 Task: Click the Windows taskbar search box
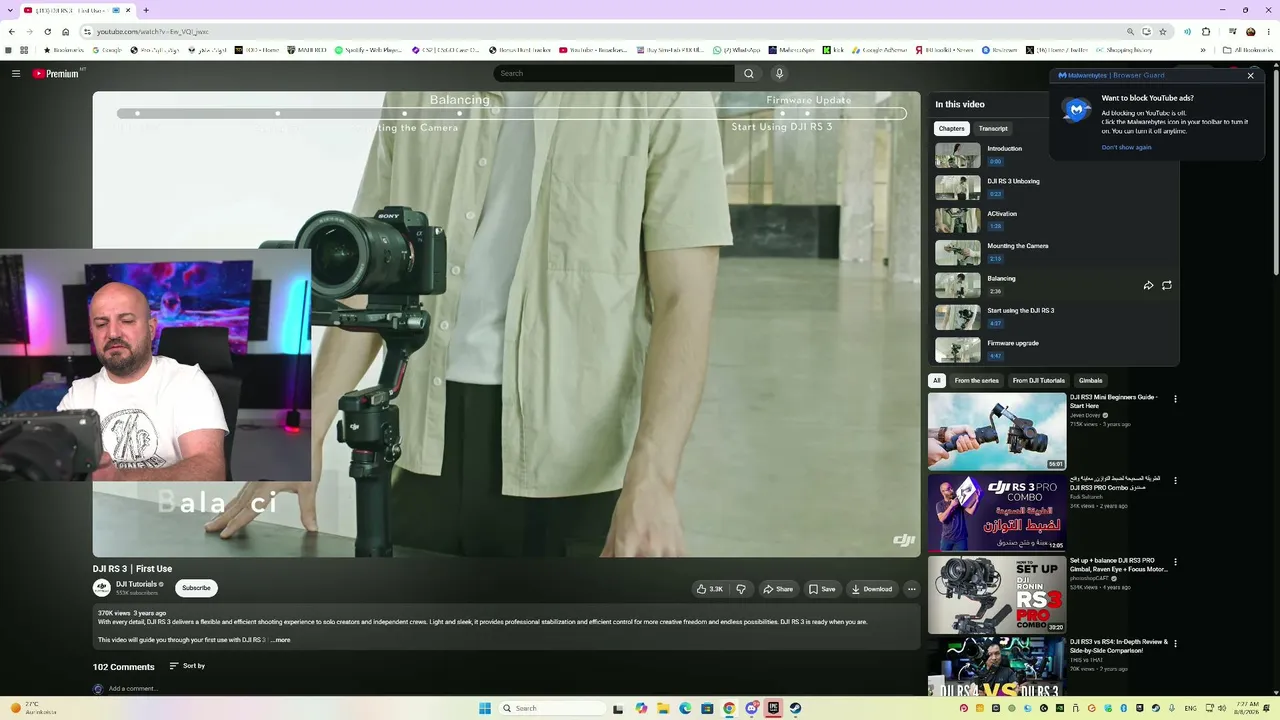(553, 708)
